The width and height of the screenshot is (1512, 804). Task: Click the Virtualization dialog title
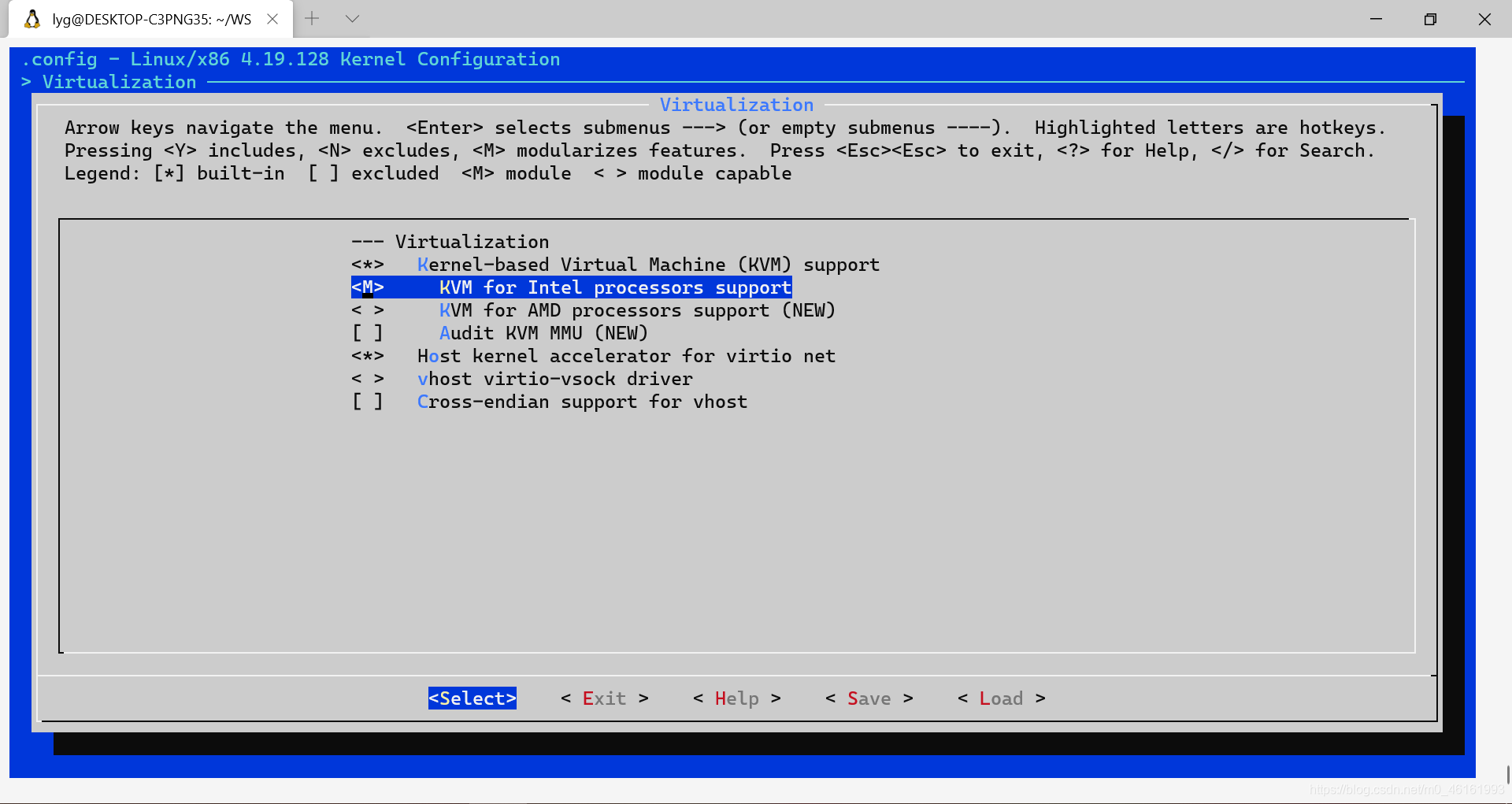point(736,105)
